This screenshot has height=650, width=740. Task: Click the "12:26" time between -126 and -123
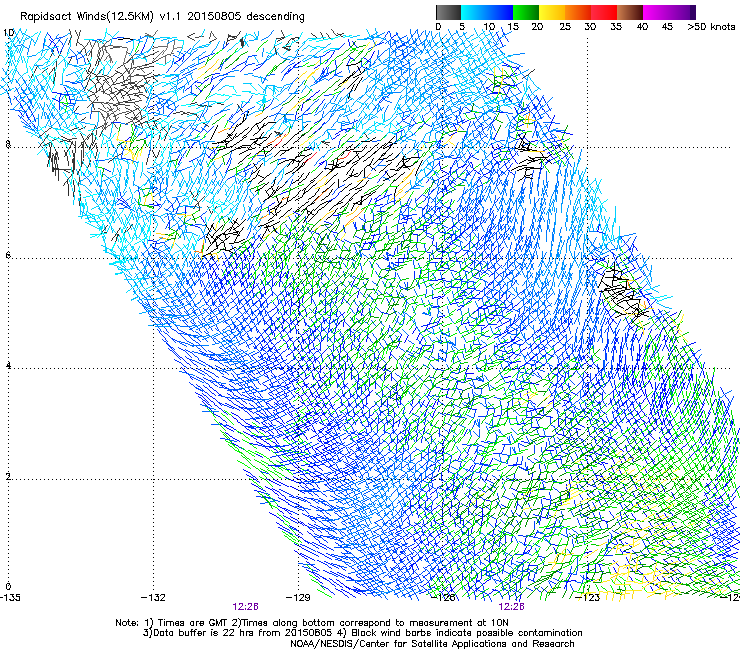(512, 607)
